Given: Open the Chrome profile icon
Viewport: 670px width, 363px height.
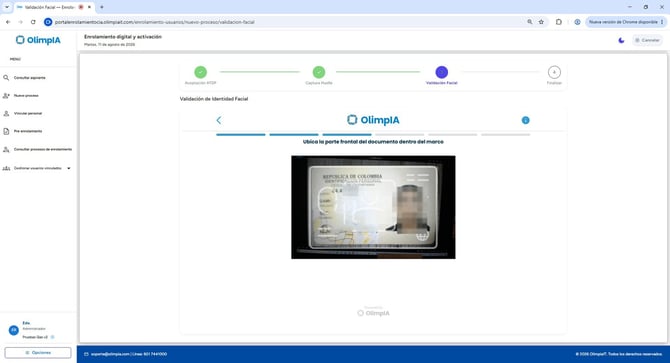Looking at the screenshot, I should [x=577, y=22].
